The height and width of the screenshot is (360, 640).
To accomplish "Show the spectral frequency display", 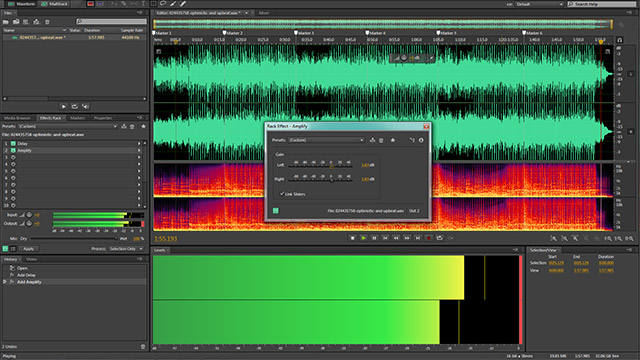I will point(90,4).
